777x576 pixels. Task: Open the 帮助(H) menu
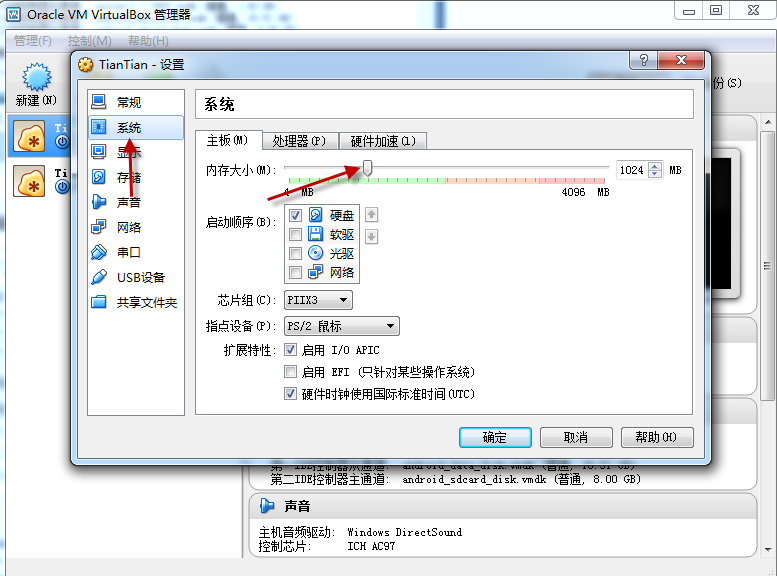coord(148,41)
